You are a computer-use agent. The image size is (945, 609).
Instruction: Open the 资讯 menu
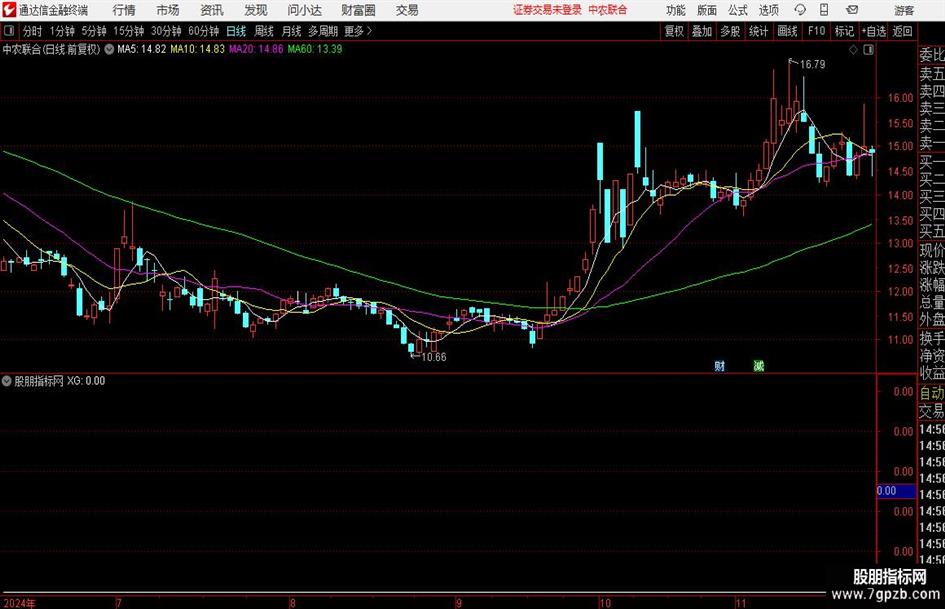[212, 10]
